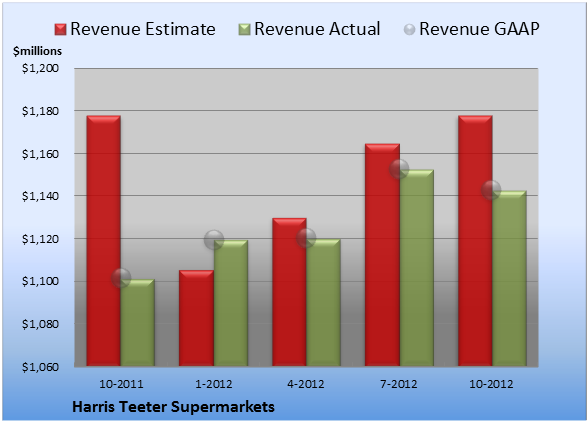The width and height of the screenshot is (588, 422).
Task: Click the '1-2012' x-axis label
Action: click(214, 384)
